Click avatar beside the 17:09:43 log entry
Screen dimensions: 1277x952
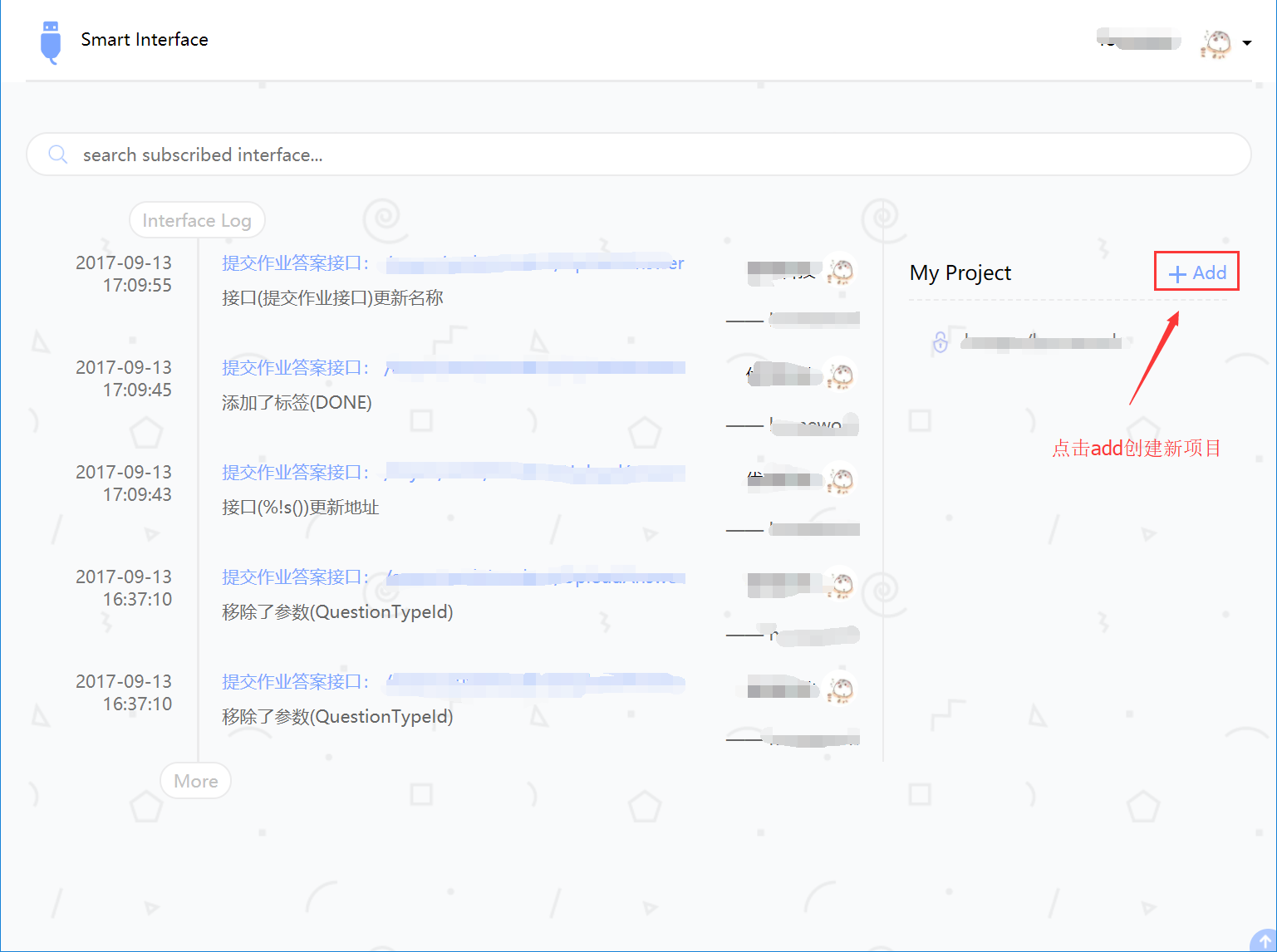(841, 479)
